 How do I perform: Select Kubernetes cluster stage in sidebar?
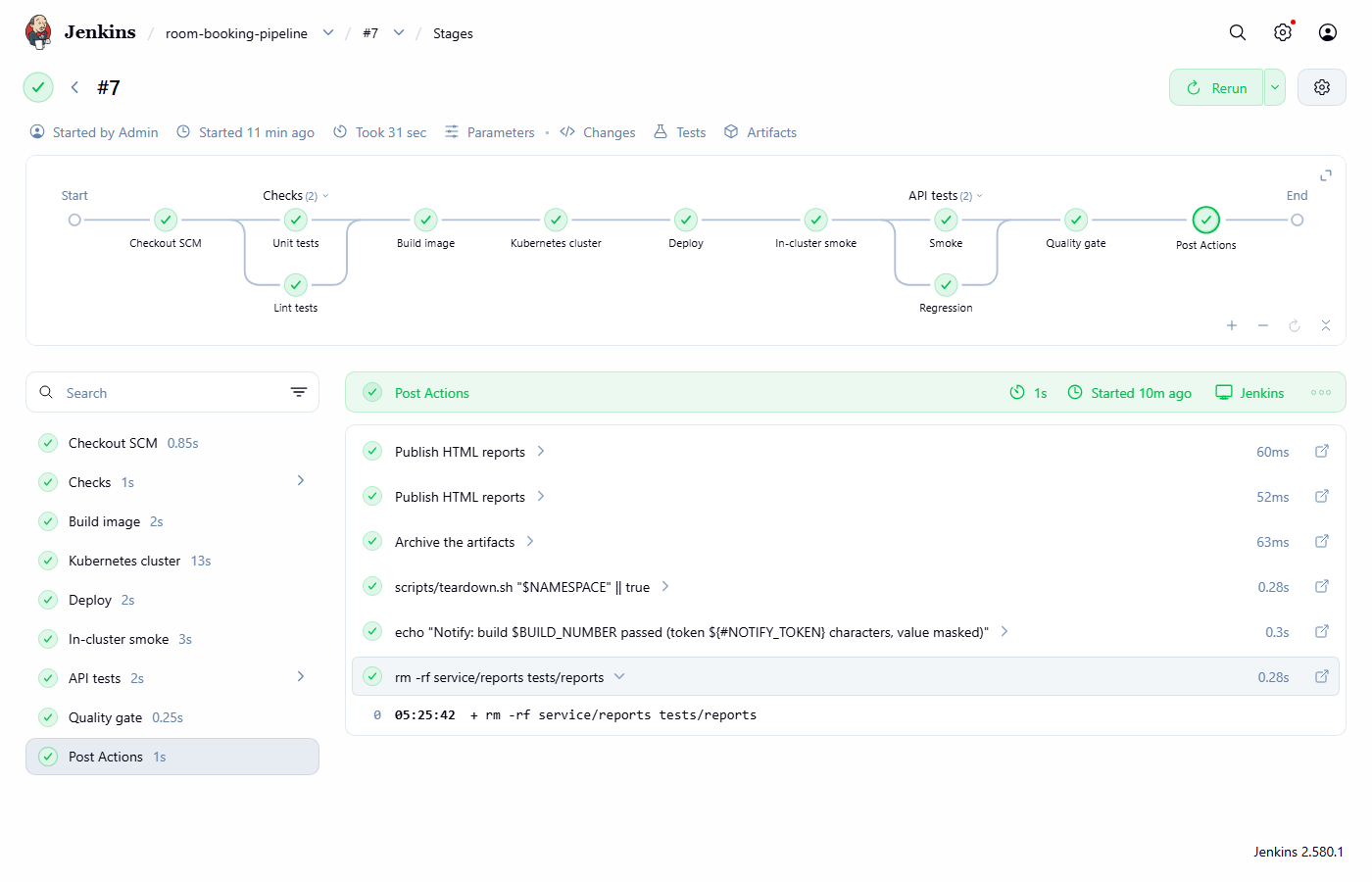point(172,561)
